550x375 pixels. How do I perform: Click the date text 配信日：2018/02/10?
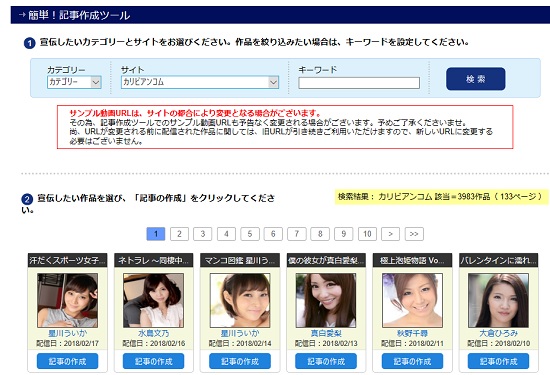tap(498, 343)
